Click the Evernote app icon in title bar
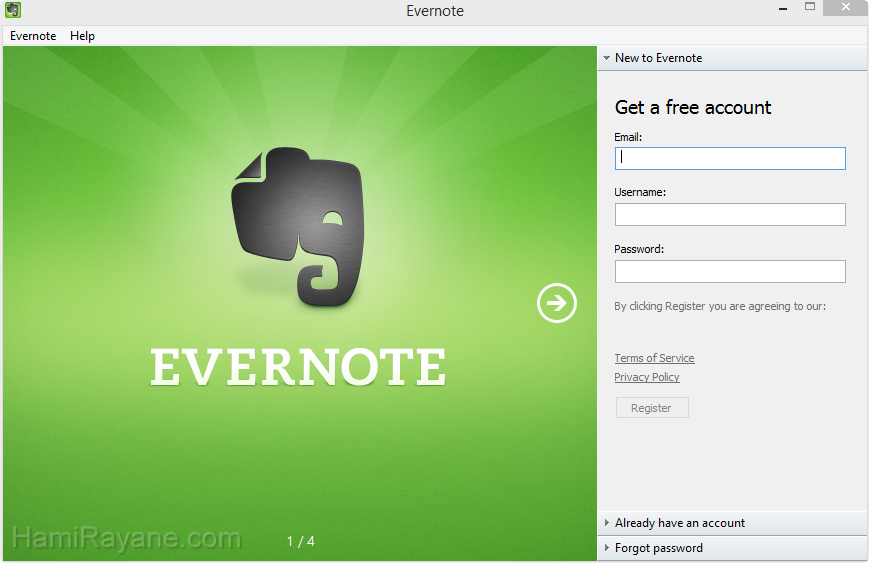The height and width of the screenshot is (563, 869). 13,11
